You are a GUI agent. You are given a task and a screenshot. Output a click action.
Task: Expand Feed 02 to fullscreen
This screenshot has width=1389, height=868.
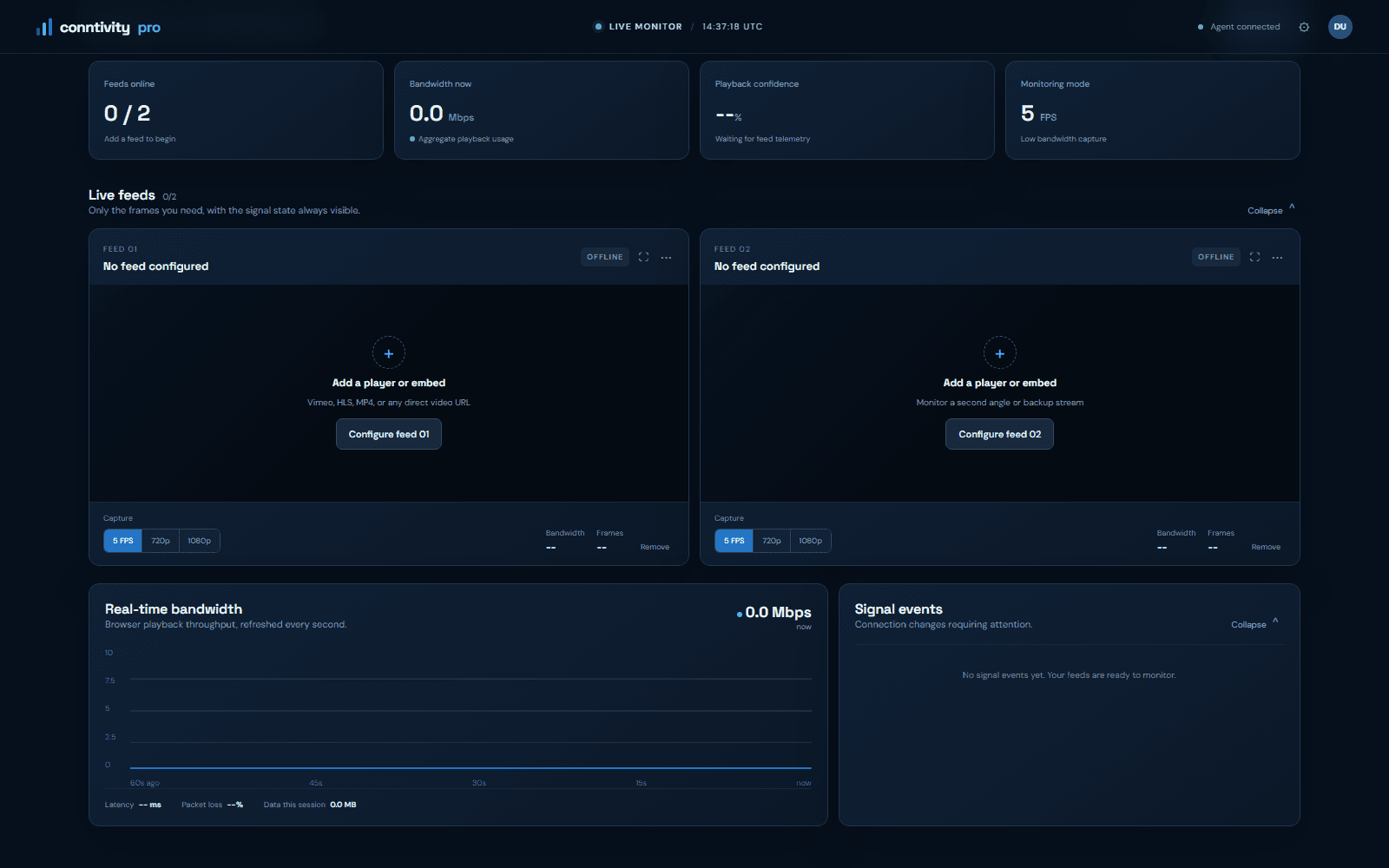(x=1254, y=257)
